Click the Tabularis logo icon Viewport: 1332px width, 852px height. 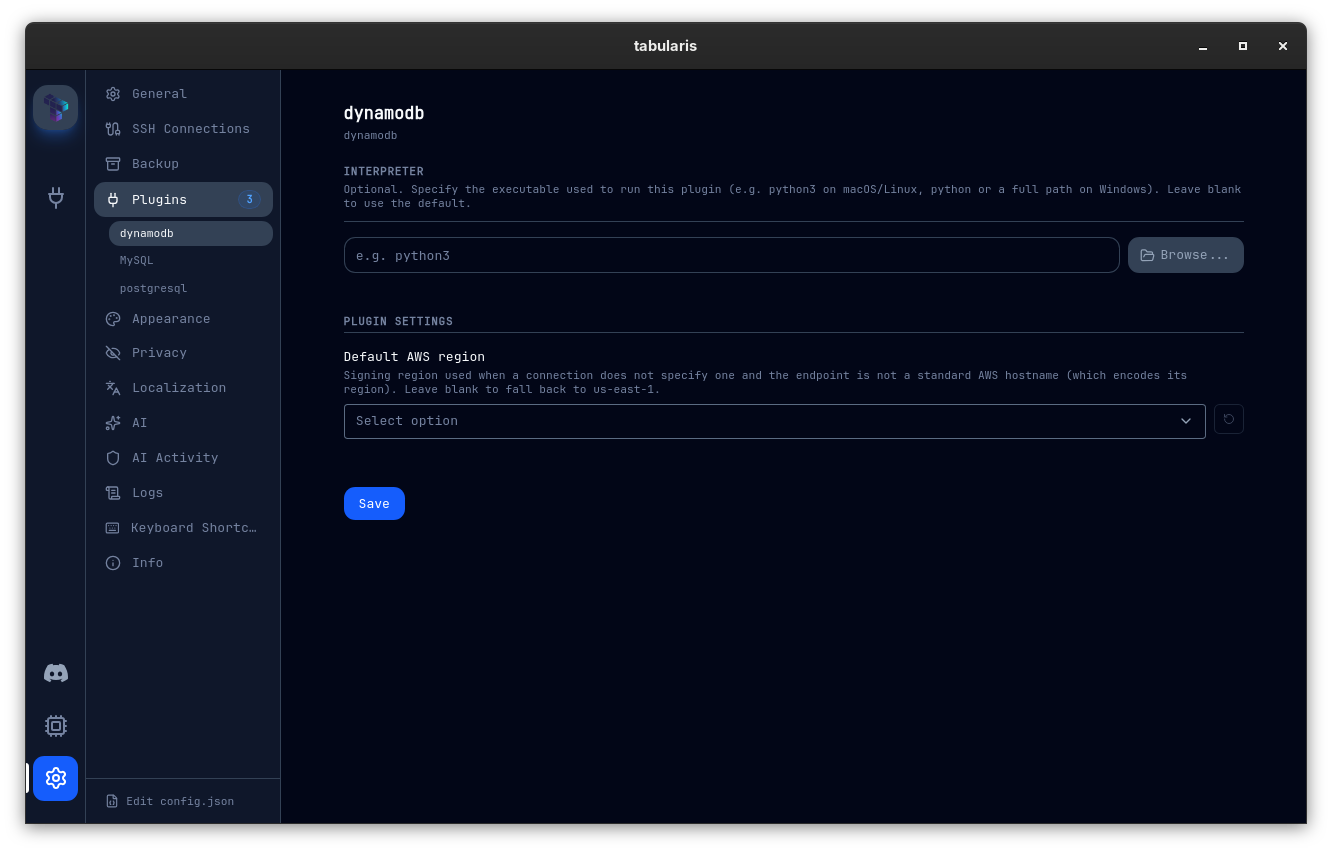(x=55, y=108)
